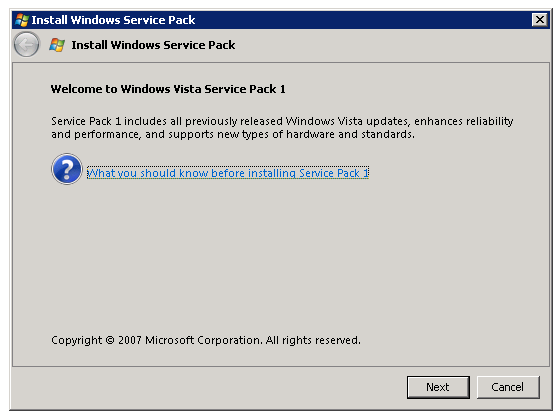The height and width of the screenshot is (419, 560).
Task: Click the title bar text 'Install Windows Service Pack'
Action: pos(113,20)
